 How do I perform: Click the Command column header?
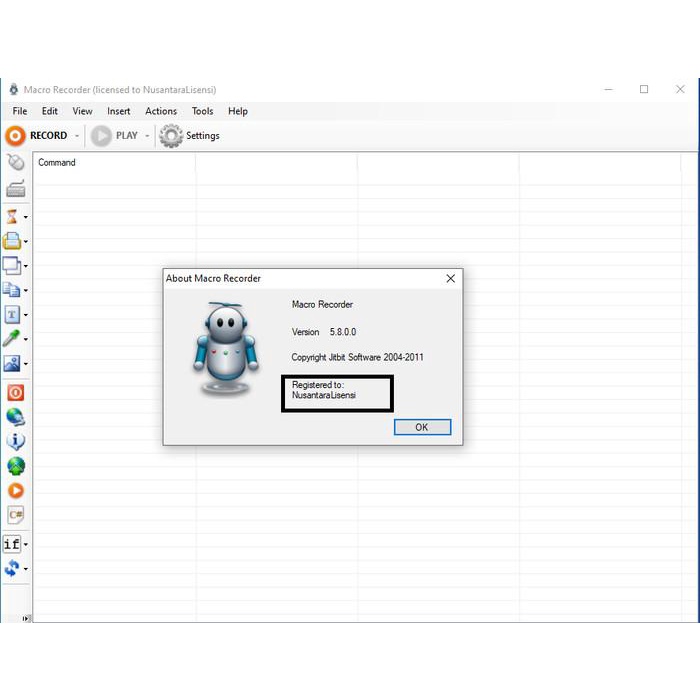(57, 163)
